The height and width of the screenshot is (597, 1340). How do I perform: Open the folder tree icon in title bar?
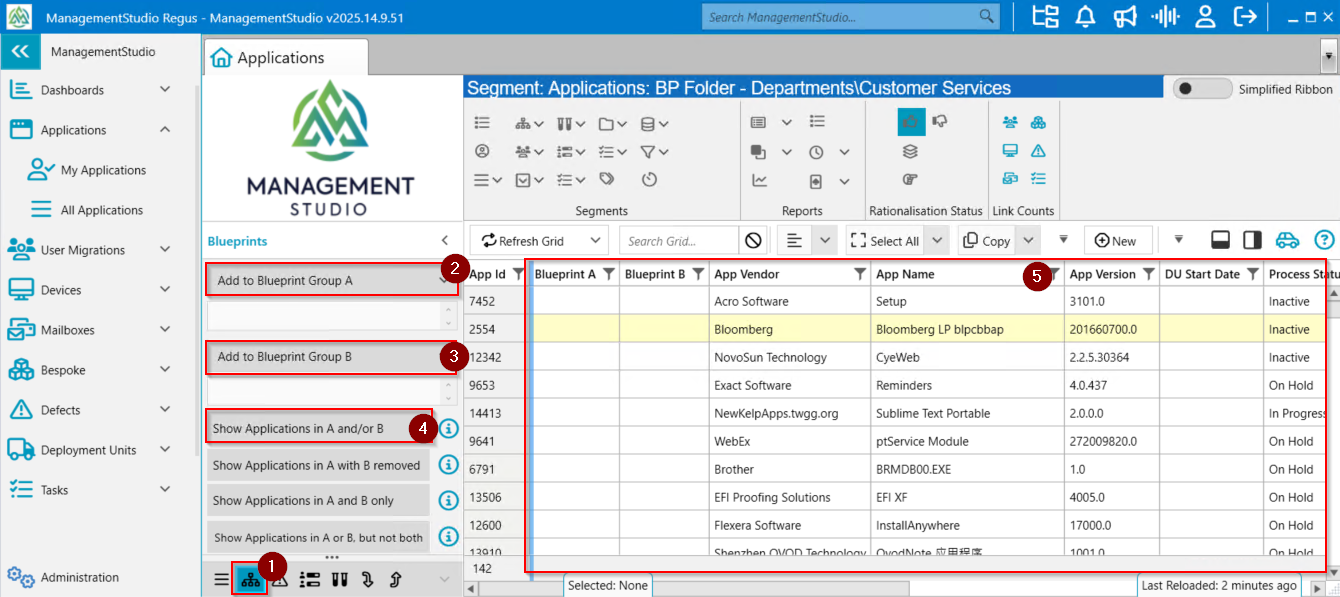click(1045, 16)
